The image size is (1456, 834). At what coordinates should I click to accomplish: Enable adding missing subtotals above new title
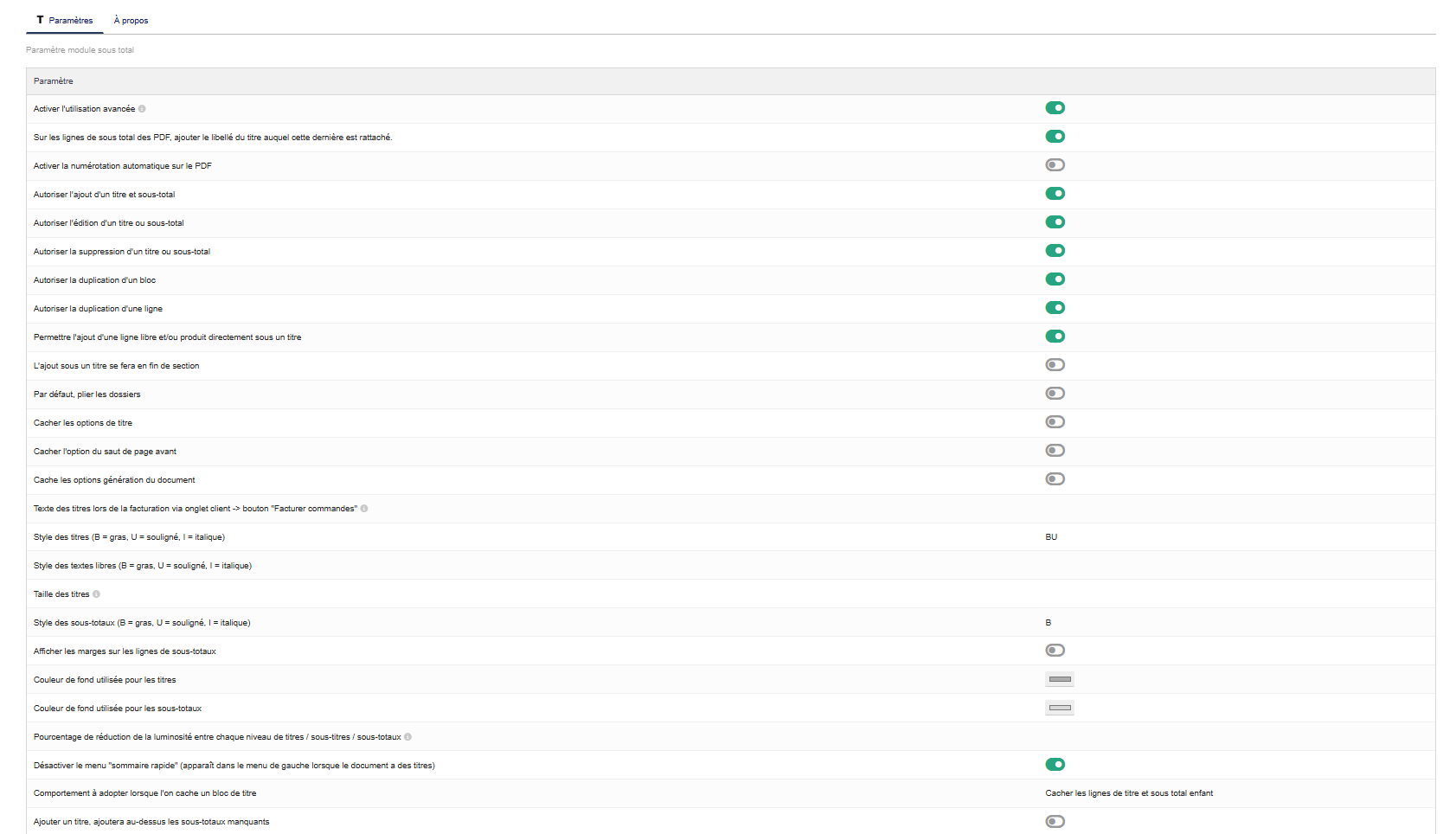click(1055, 822)
